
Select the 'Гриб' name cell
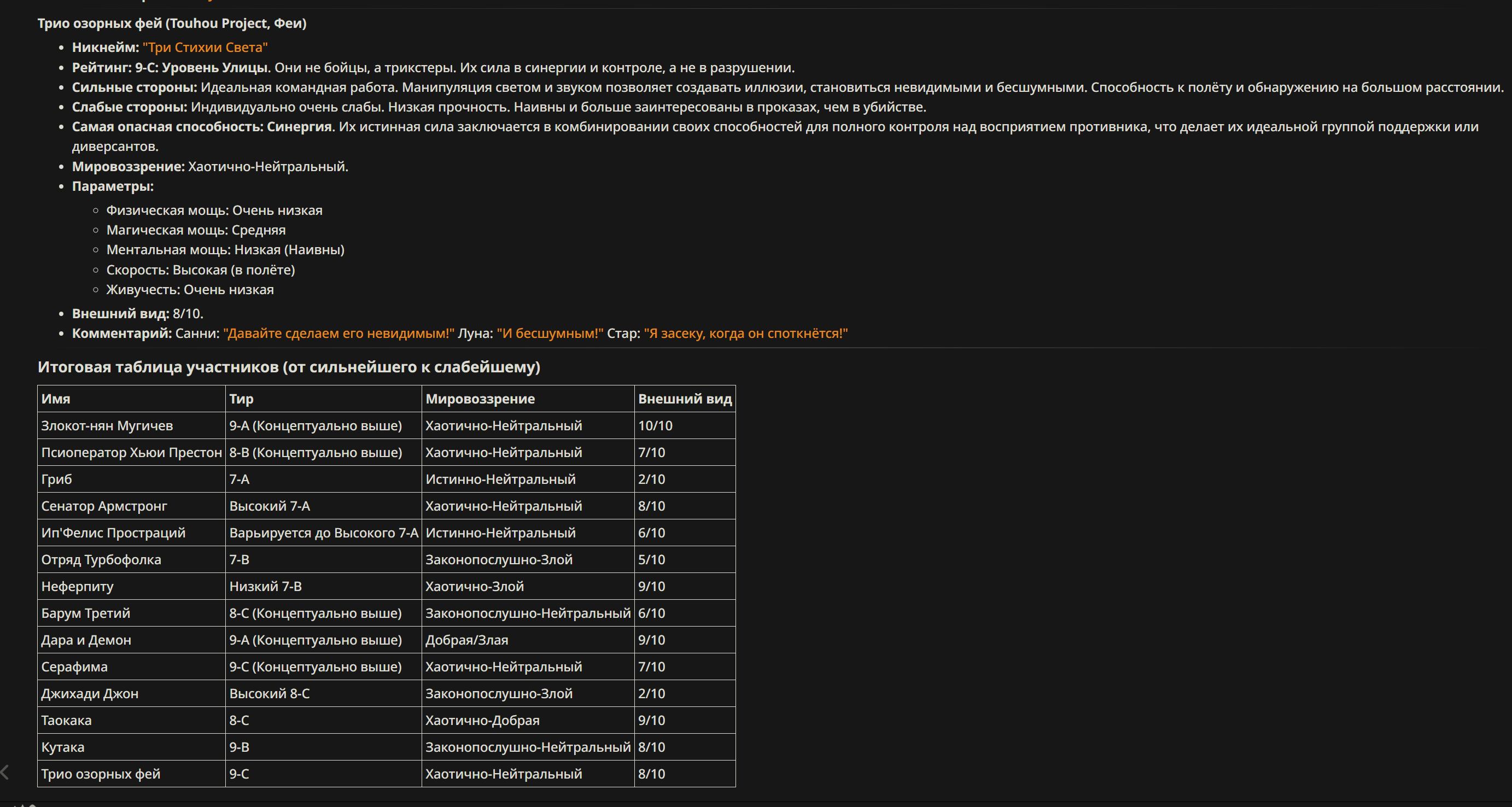(x=131, y=479)
